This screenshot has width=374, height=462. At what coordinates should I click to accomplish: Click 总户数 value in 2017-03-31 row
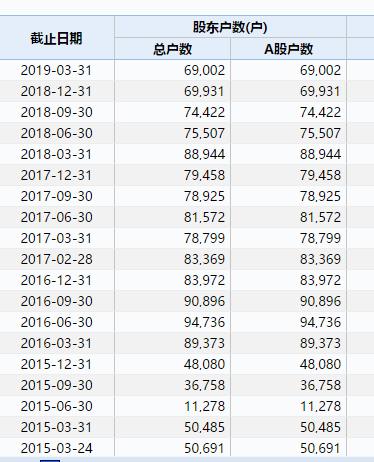click(x=204, y=238)
